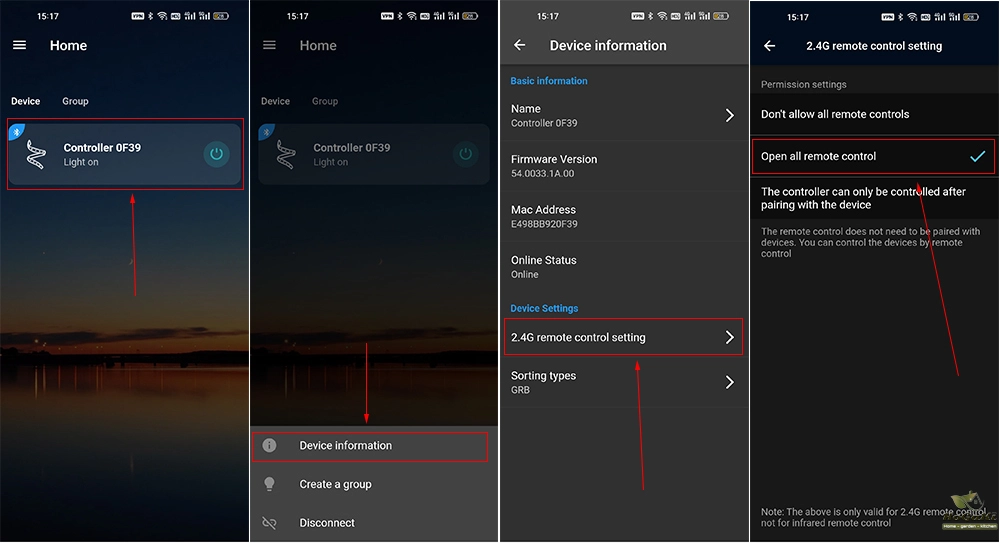The height and width of the screenshot is (543, 1000).
Task: Open the hamburger menu on the undimmed Home screen
Action: [19, 45]
